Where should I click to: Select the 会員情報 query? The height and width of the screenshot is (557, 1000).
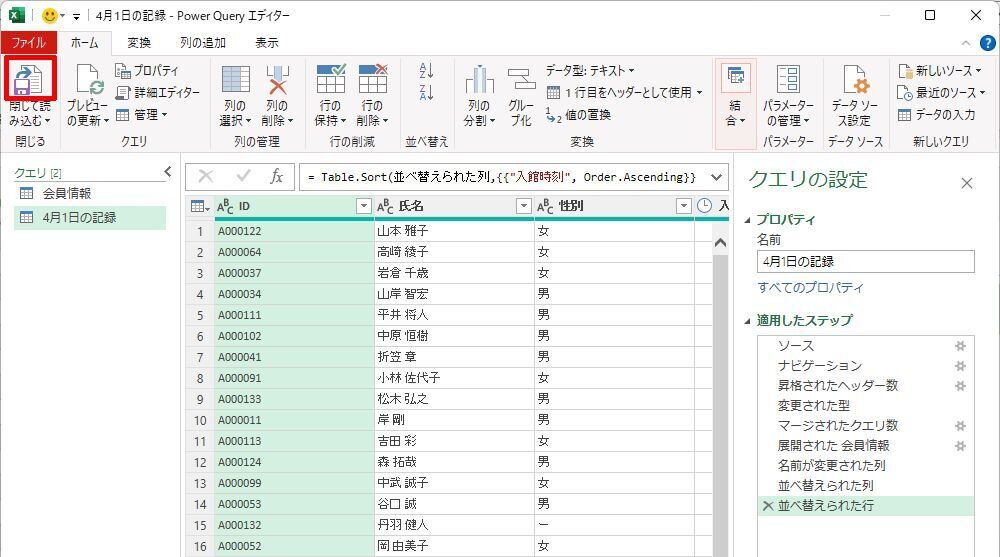[x=89, y=193]
